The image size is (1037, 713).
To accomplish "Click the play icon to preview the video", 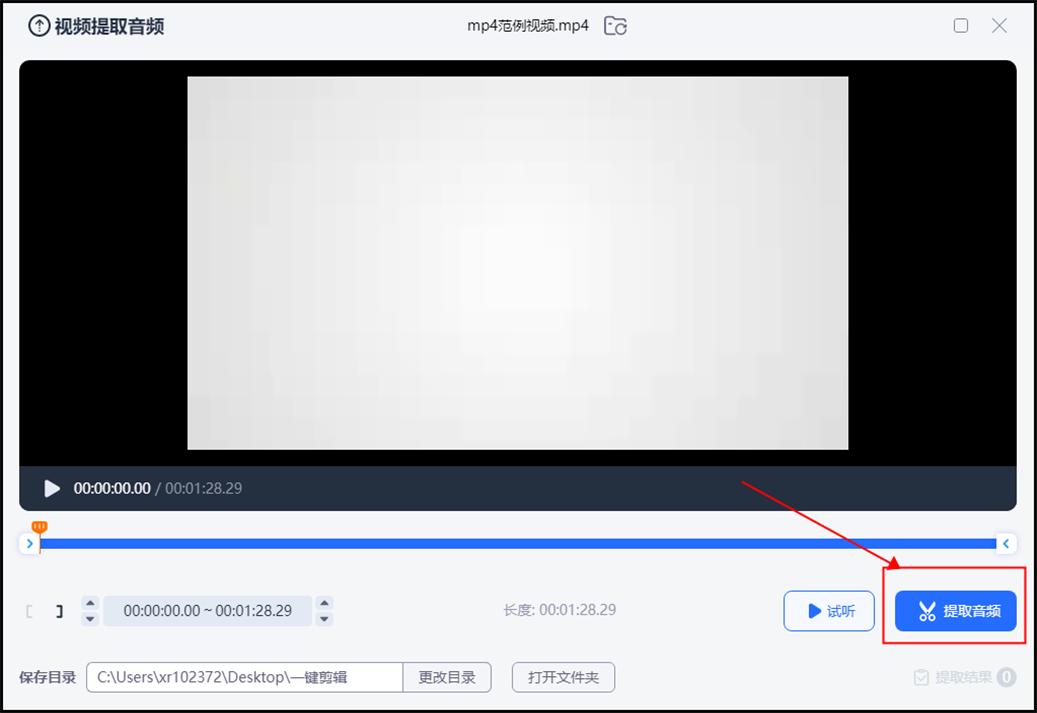I will click(x=51, y=488).
